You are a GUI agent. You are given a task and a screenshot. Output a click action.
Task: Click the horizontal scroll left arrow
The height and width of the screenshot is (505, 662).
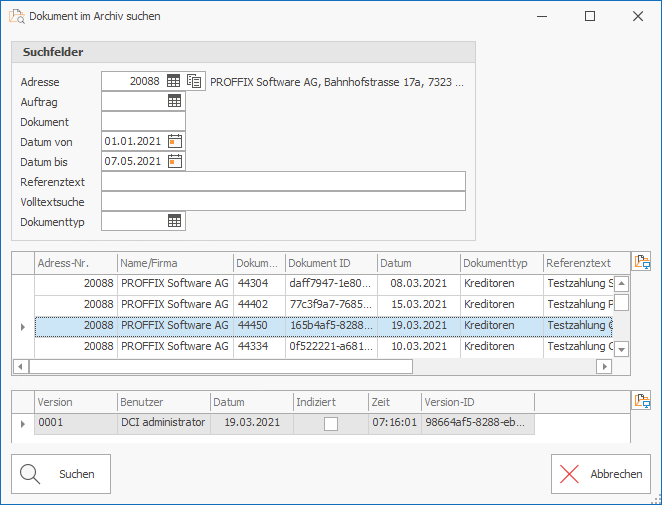pyautogui.click(x=20, y=366)
